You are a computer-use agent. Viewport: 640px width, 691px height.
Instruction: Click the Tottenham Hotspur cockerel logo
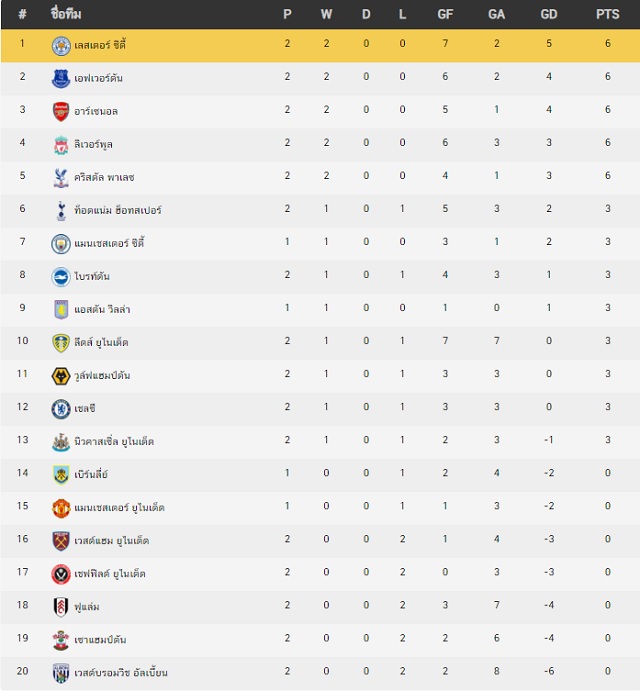click(x=61, y=211)
